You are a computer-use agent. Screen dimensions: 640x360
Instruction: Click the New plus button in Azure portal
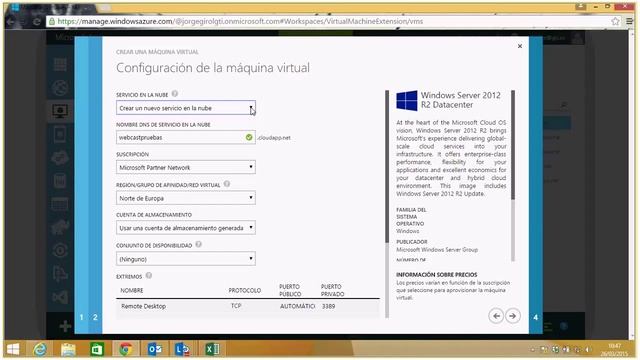pyautogui.click(x=65, y=326)
